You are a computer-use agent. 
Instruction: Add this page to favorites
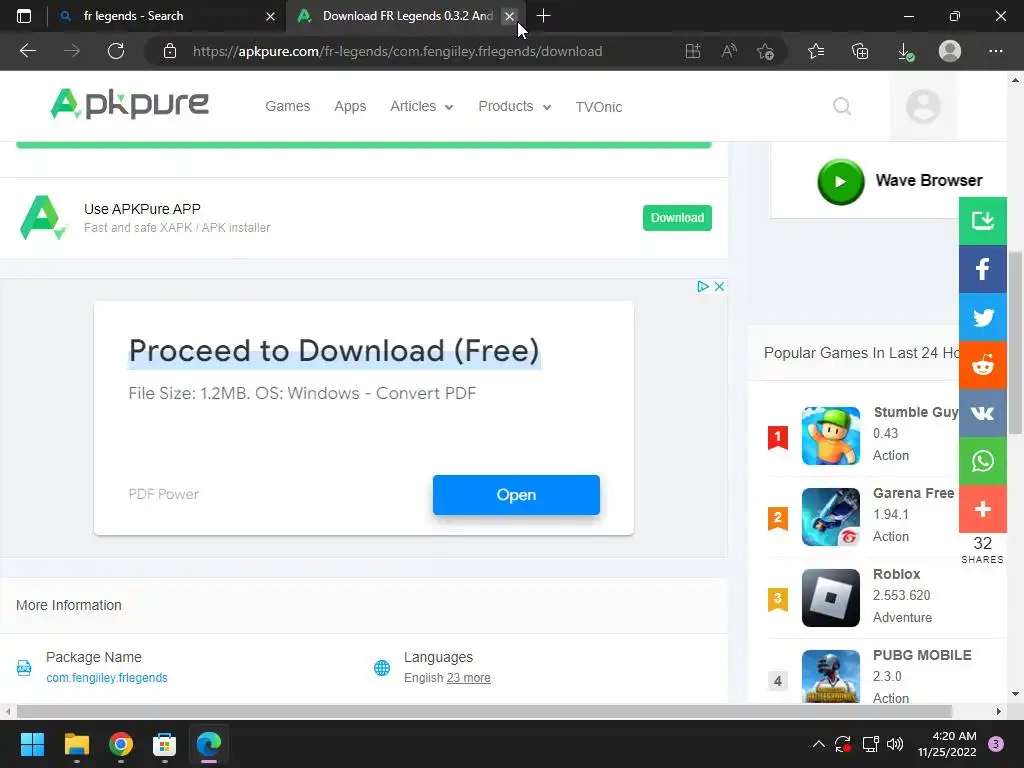pyautogui.click(x=765, y=51)
